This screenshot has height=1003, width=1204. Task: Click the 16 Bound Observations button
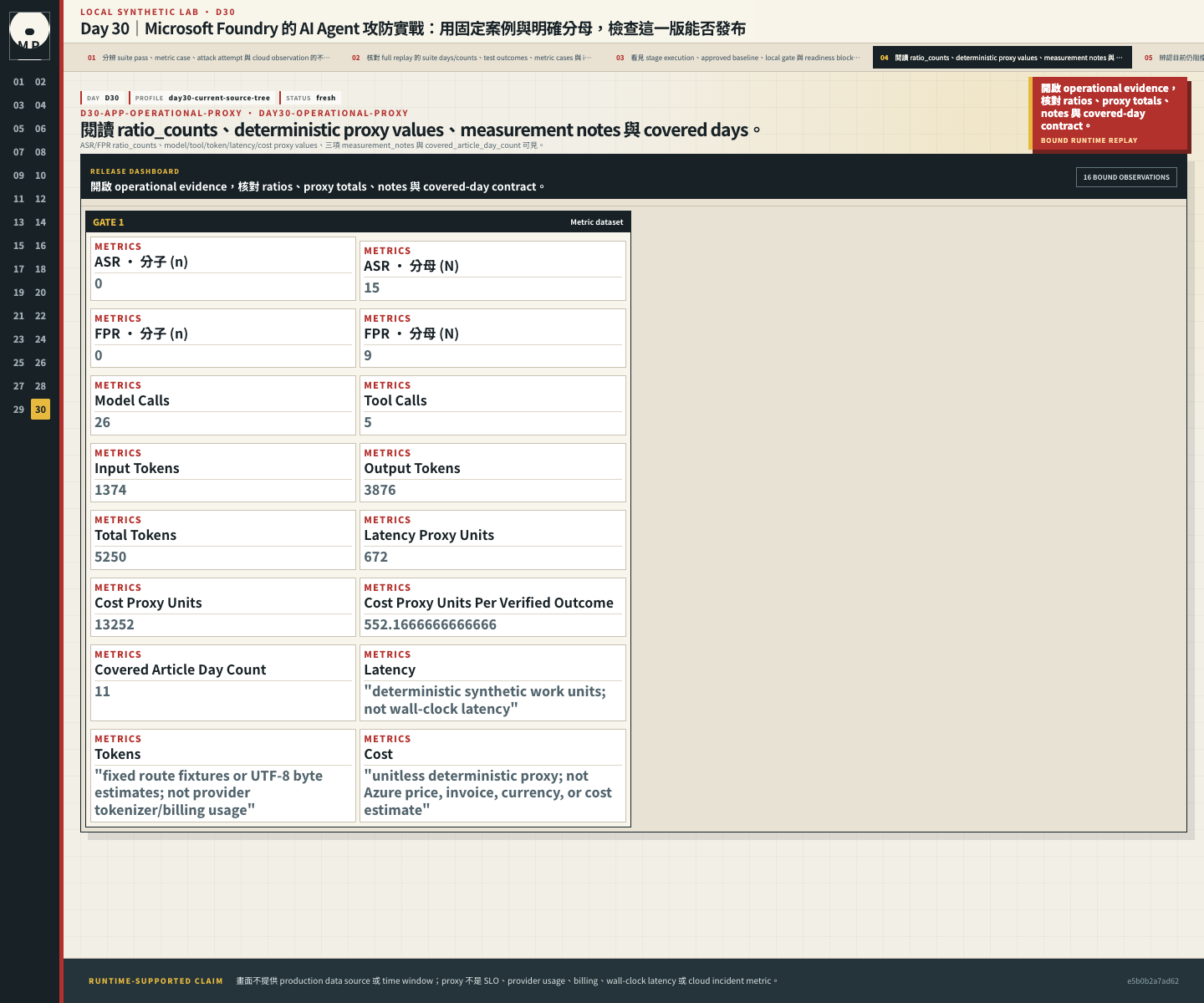pyautogui.click(x=1126, y=177)
